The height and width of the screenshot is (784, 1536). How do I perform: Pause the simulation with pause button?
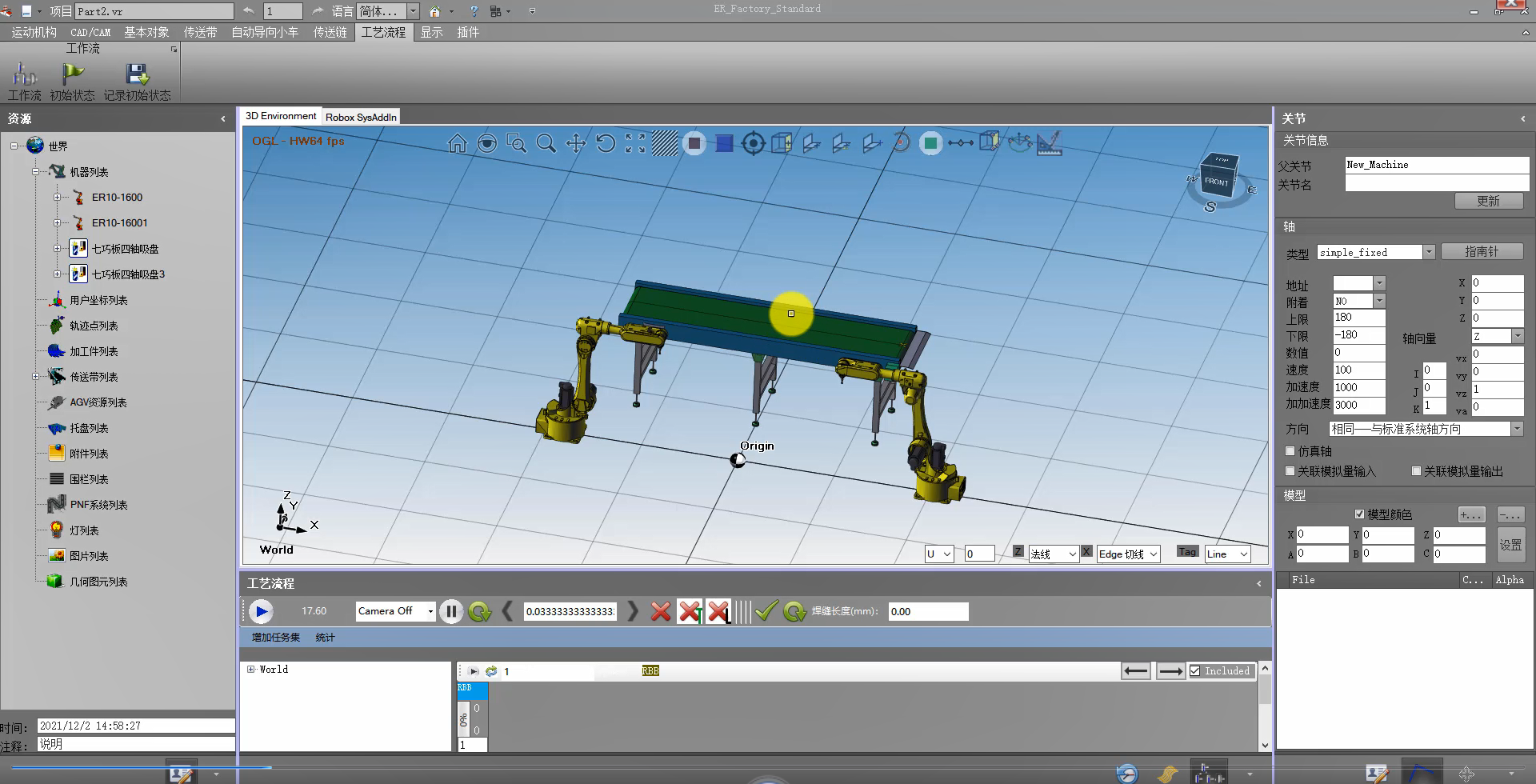tap(451, 612)
